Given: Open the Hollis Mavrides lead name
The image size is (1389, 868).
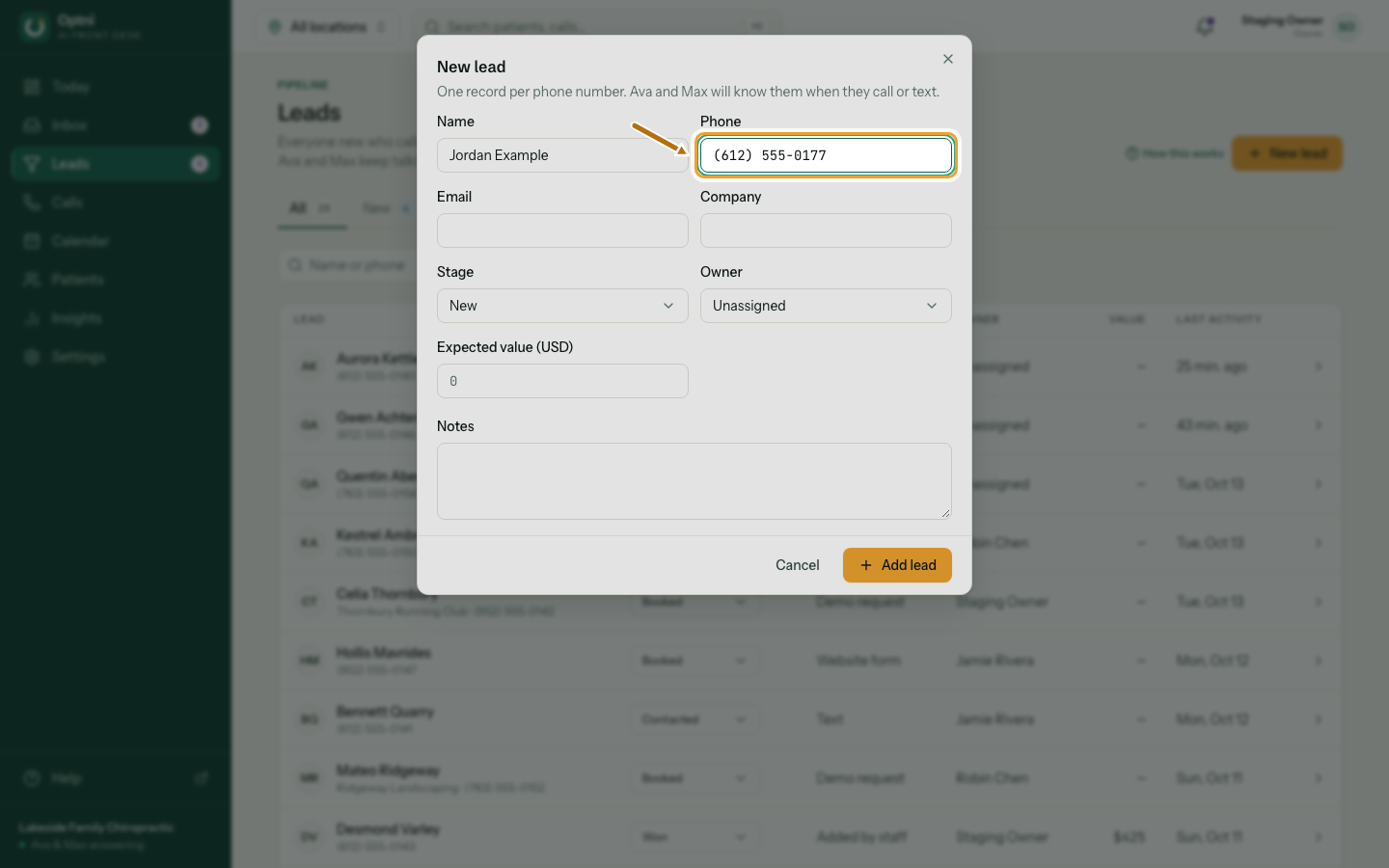Looking at the screenshot, I should click(x=384, y=653).
